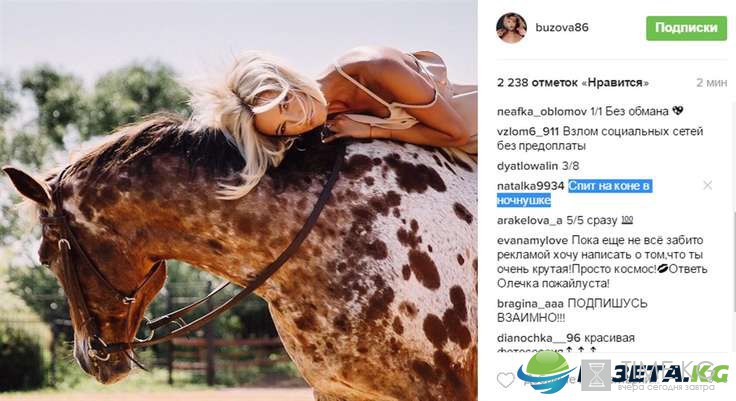Viewport: 736px width, 401px height.
Task: Click the 2 238 отметок «Нравится» count
Action: click(x=573, y=83)
